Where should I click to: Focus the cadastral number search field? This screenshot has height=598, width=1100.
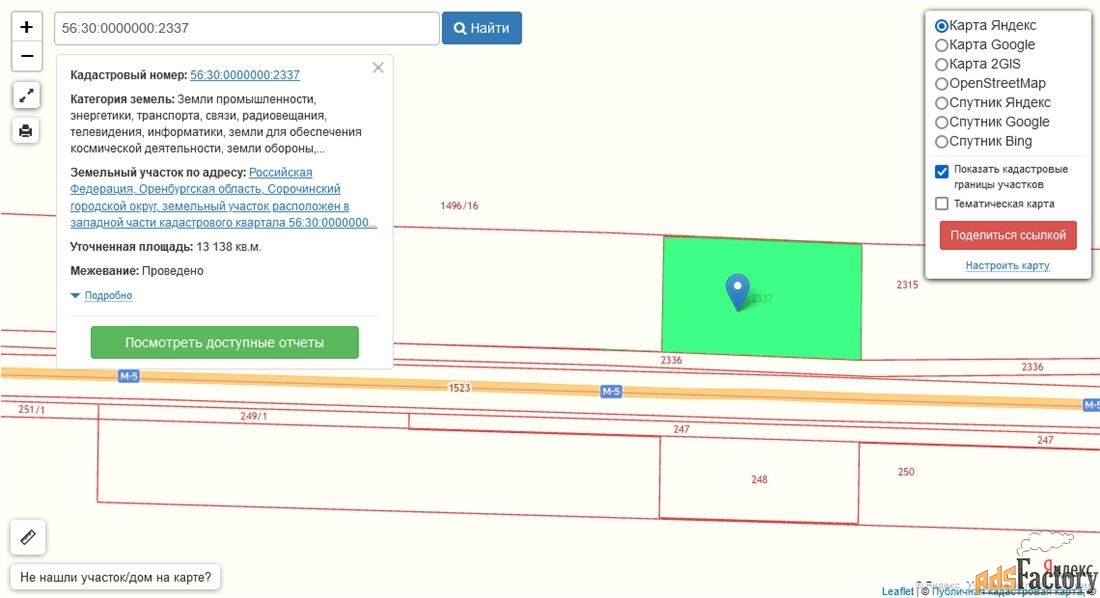click(x=246, y=28)
